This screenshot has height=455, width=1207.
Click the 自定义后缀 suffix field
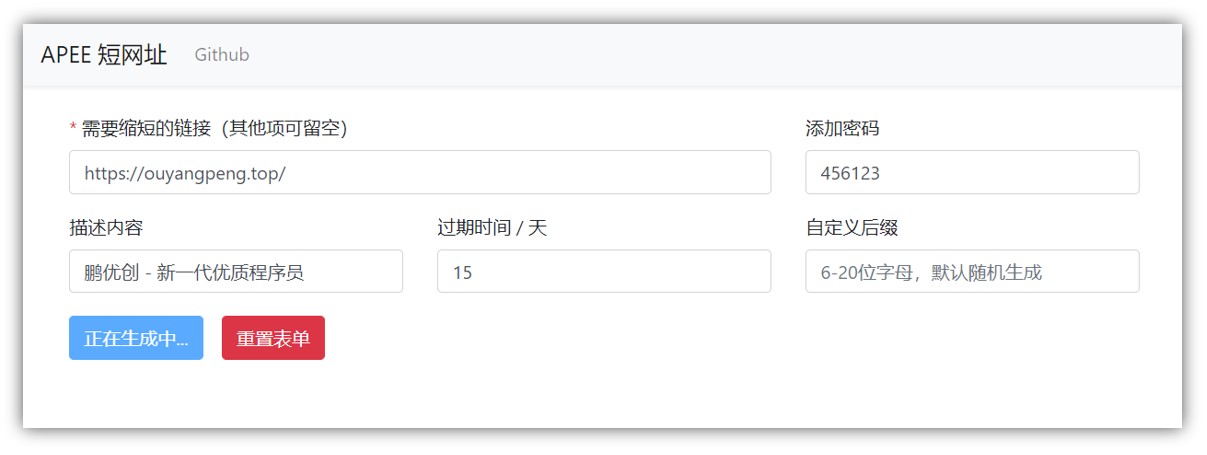(x=972, y=271)
